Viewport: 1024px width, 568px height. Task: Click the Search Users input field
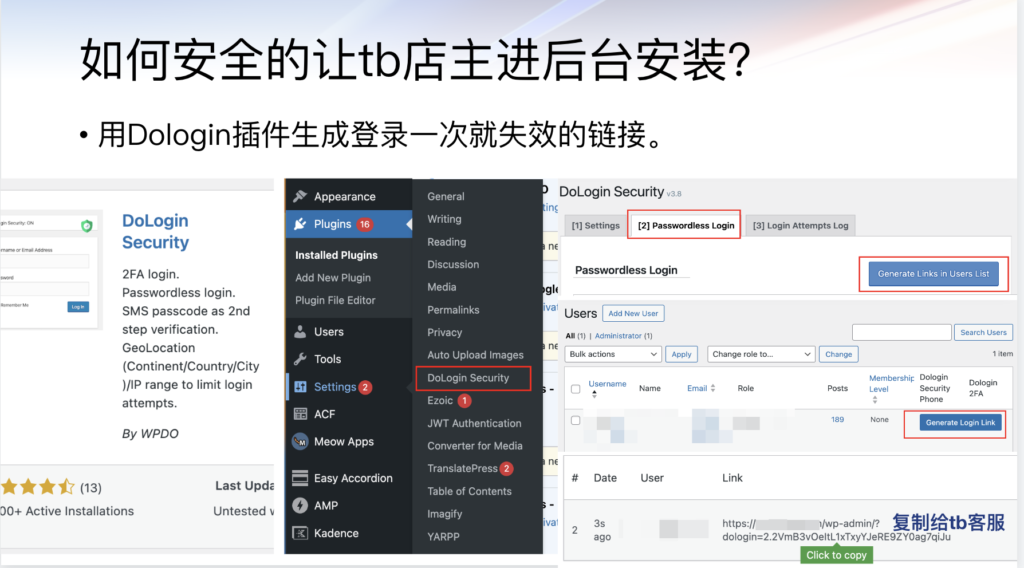[x=901, y=332]
